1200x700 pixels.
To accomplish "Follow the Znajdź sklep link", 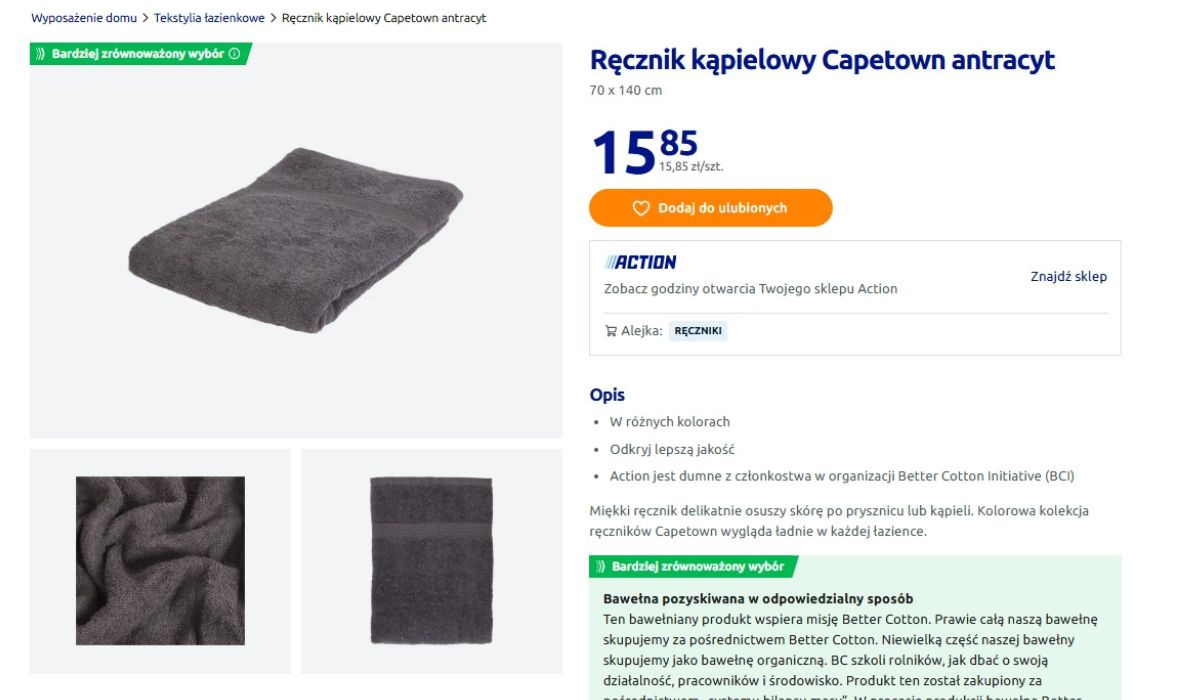I will coord(1068,277).
